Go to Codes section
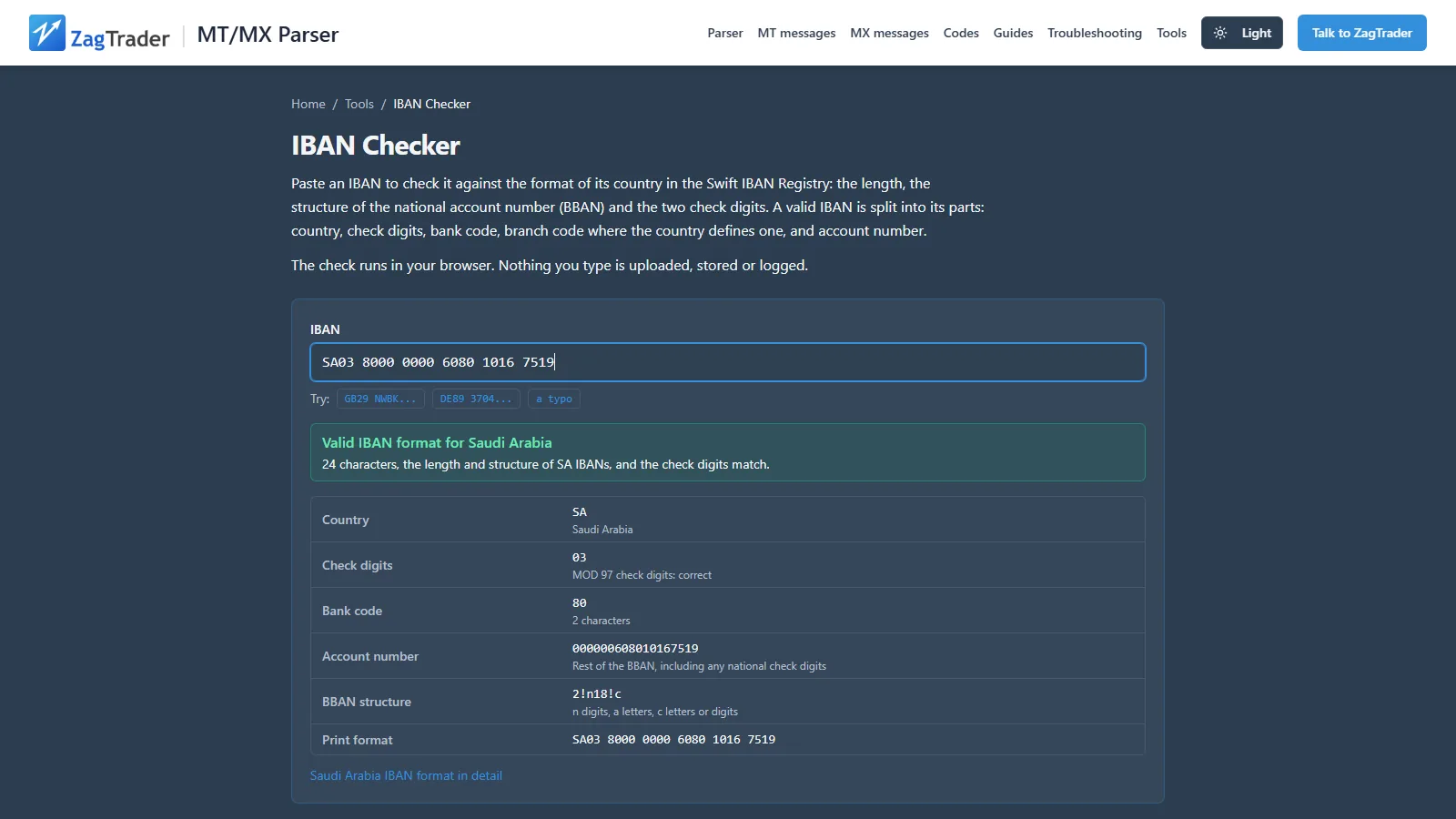This screenshot has height=819, width=1456. click(961, 33)
